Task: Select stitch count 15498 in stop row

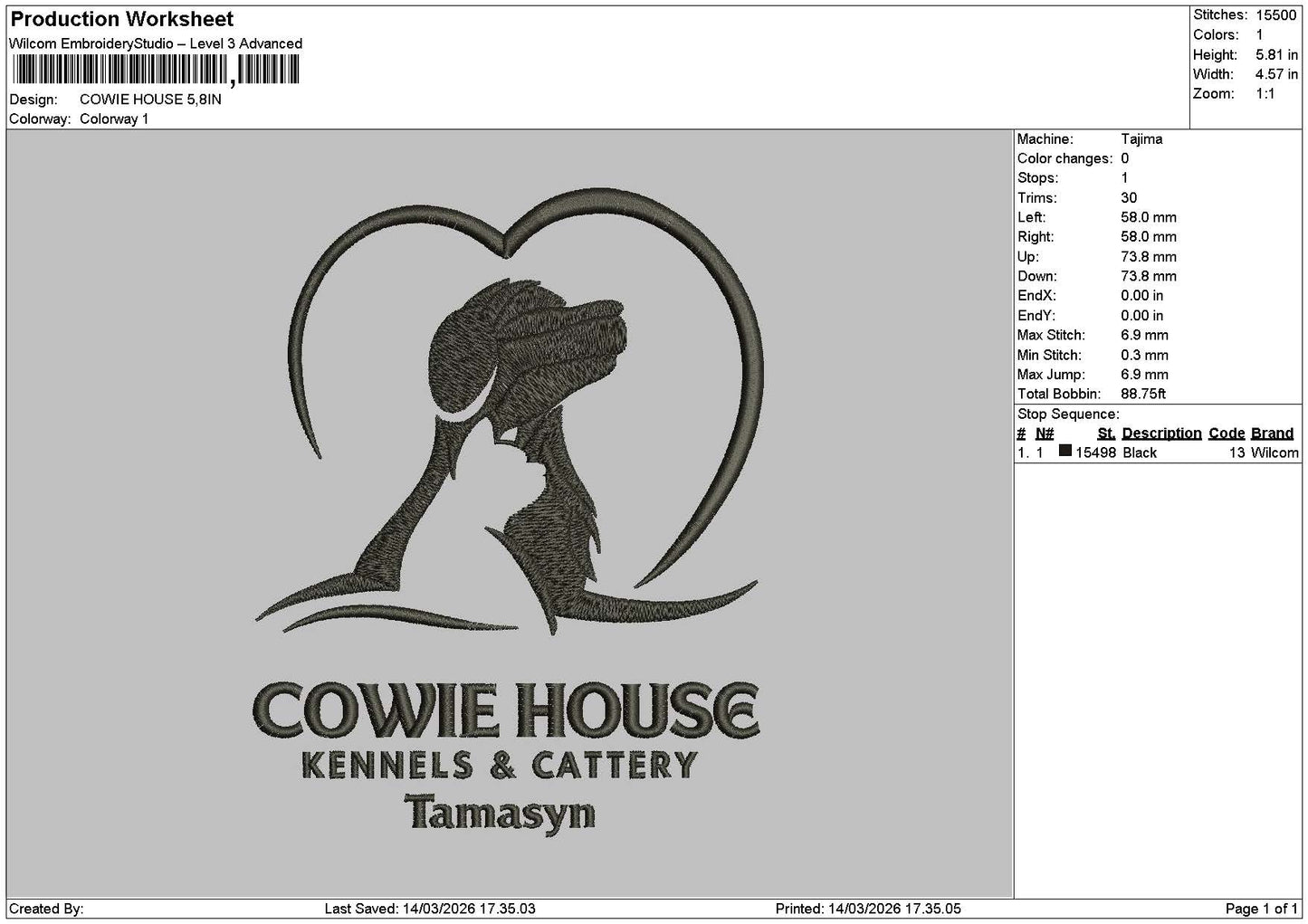Action: (x=1095, y=452)
